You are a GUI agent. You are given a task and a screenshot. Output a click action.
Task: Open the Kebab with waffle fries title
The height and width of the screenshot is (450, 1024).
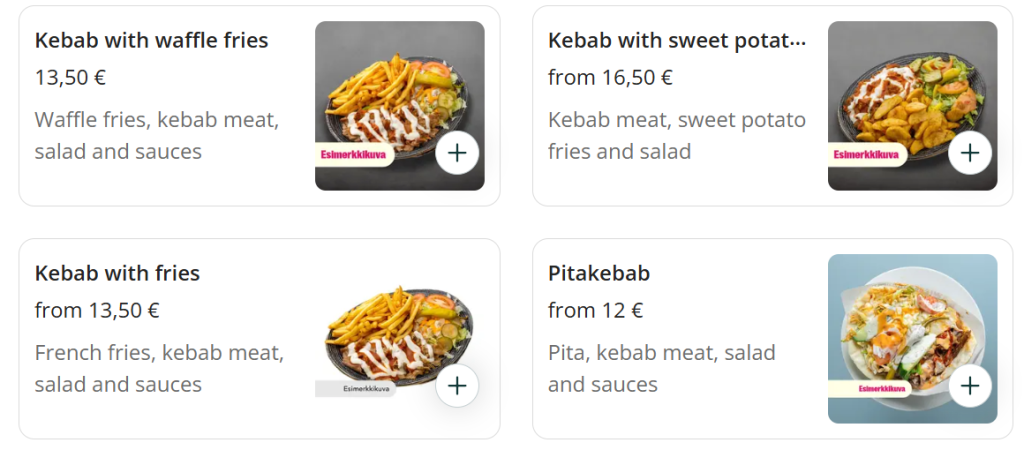151,41
